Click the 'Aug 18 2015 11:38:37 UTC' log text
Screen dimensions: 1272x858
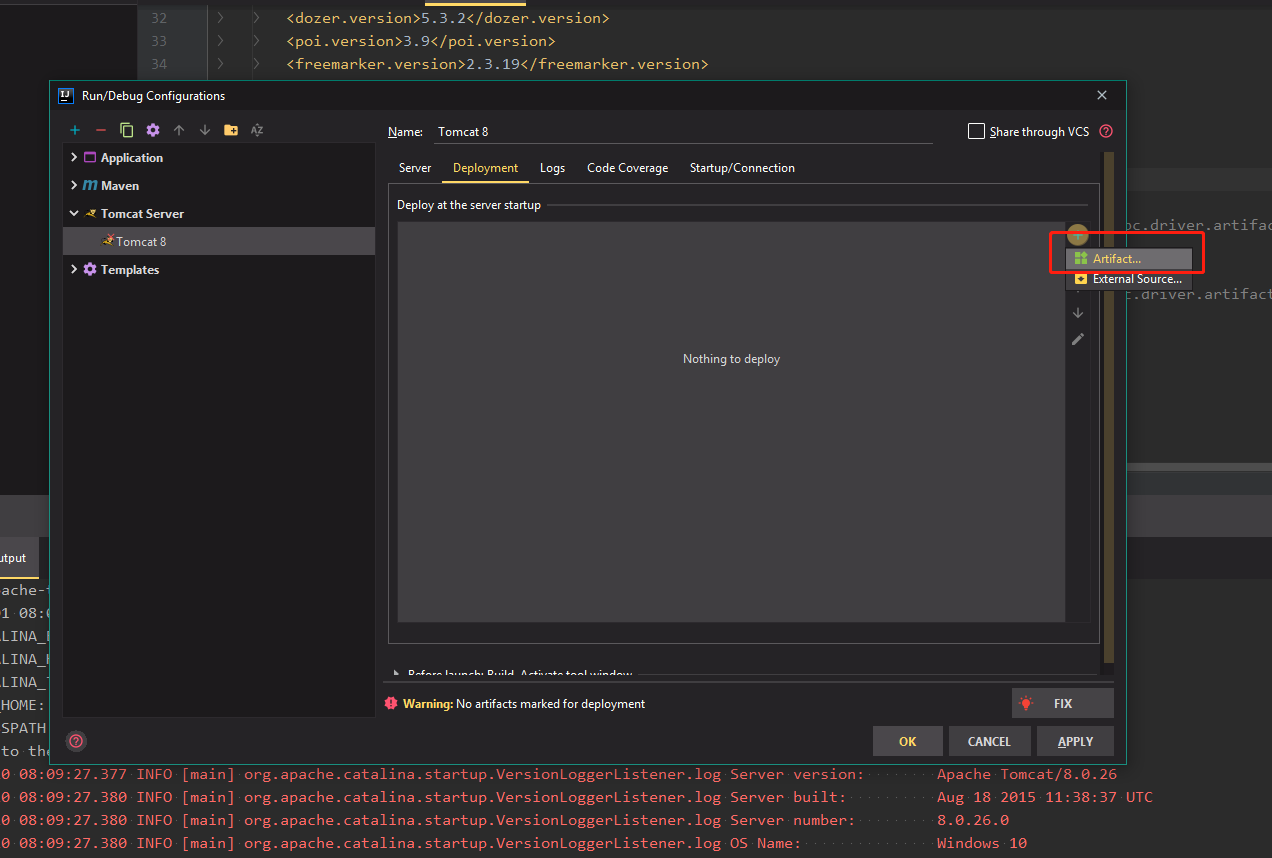pos(1045,797)
